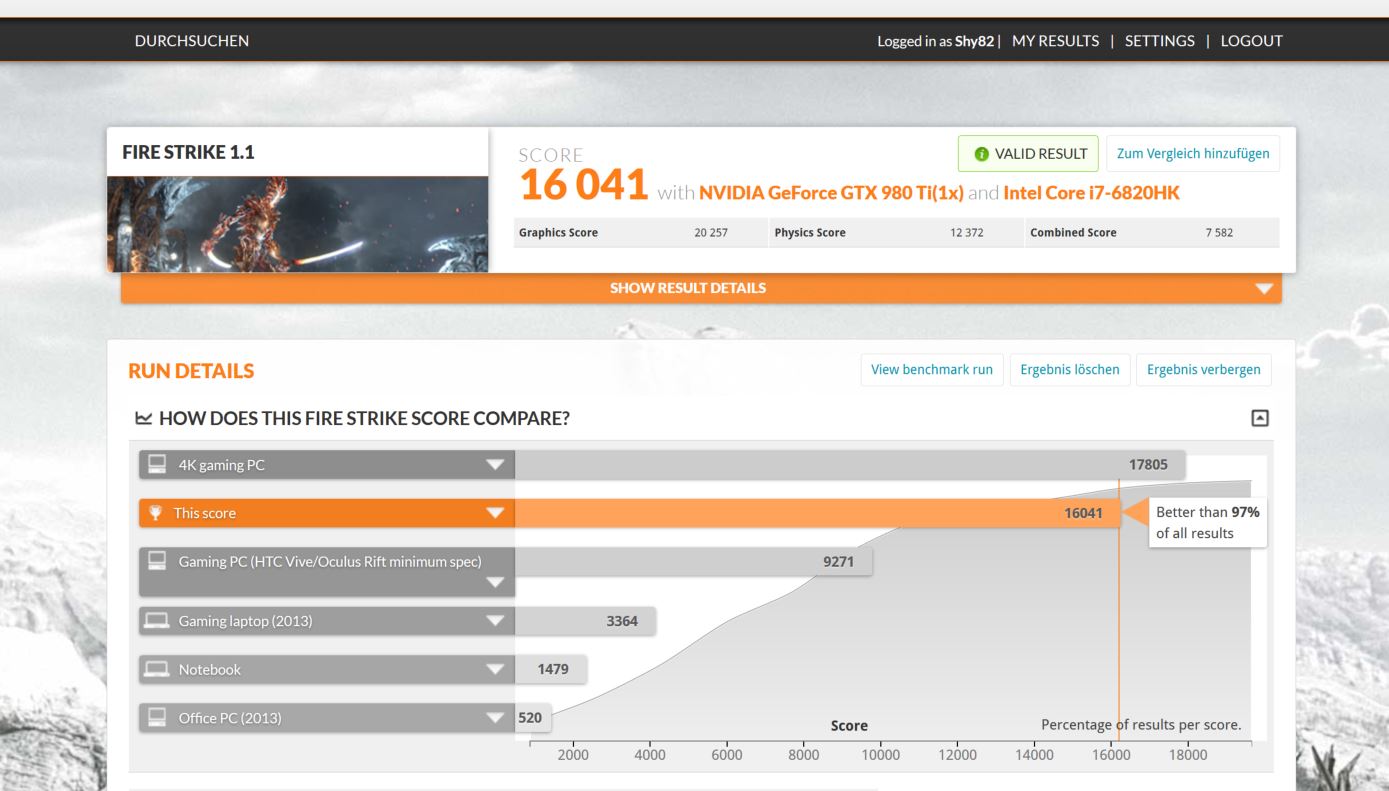Click the orange 16041 score bar

point(815,514)
